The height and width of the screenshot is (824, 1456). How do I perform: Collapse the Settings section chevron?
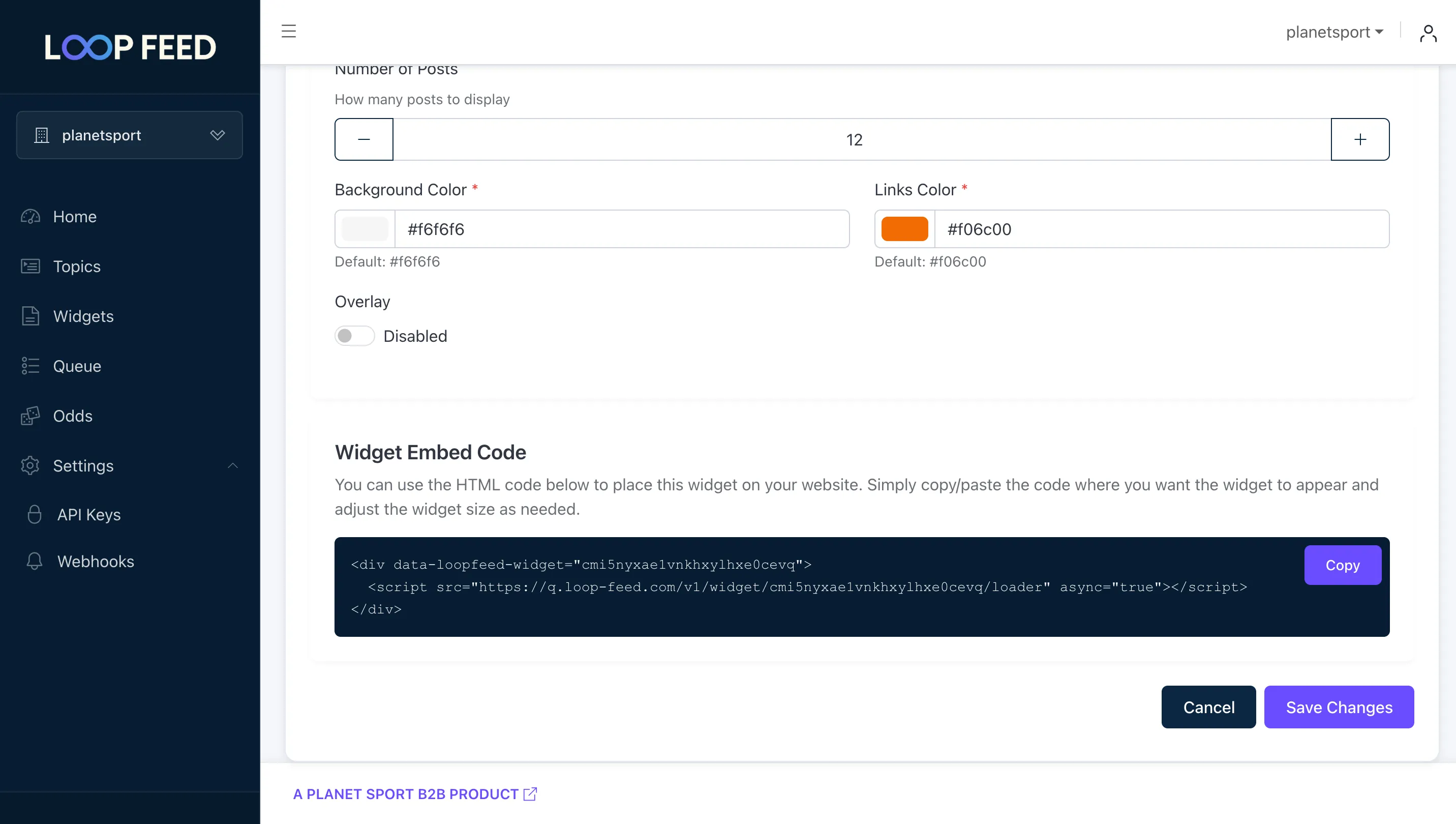[232, 465]
